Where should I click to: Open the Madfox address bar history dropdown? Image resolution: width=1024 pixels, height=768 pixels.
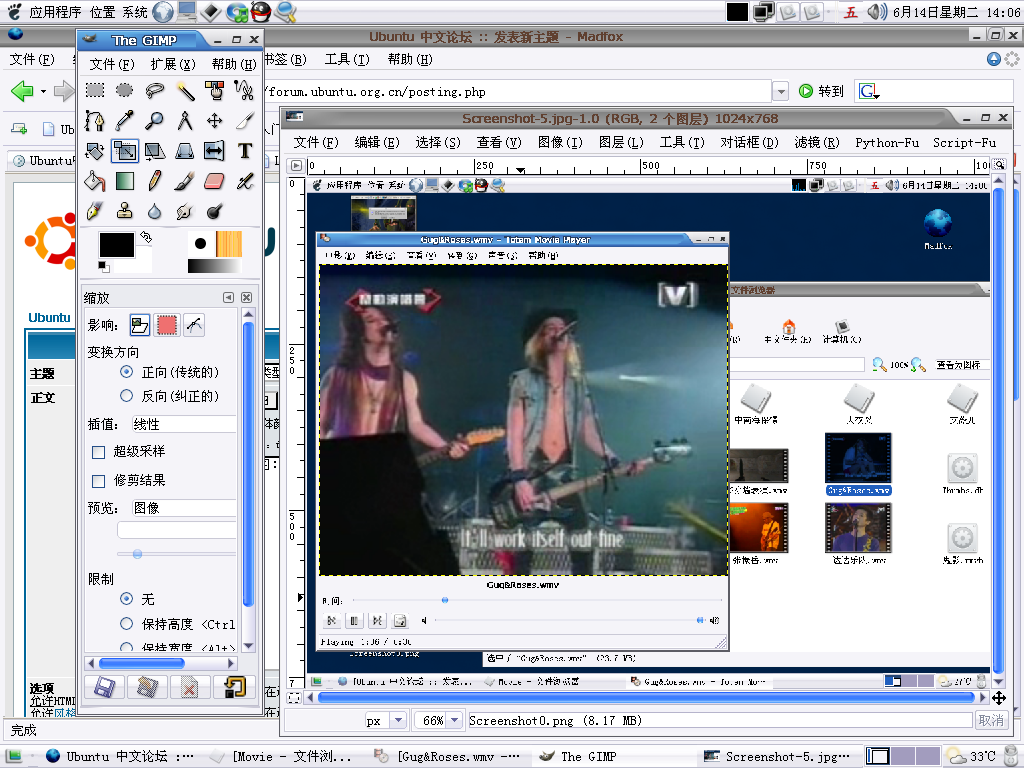780,91
